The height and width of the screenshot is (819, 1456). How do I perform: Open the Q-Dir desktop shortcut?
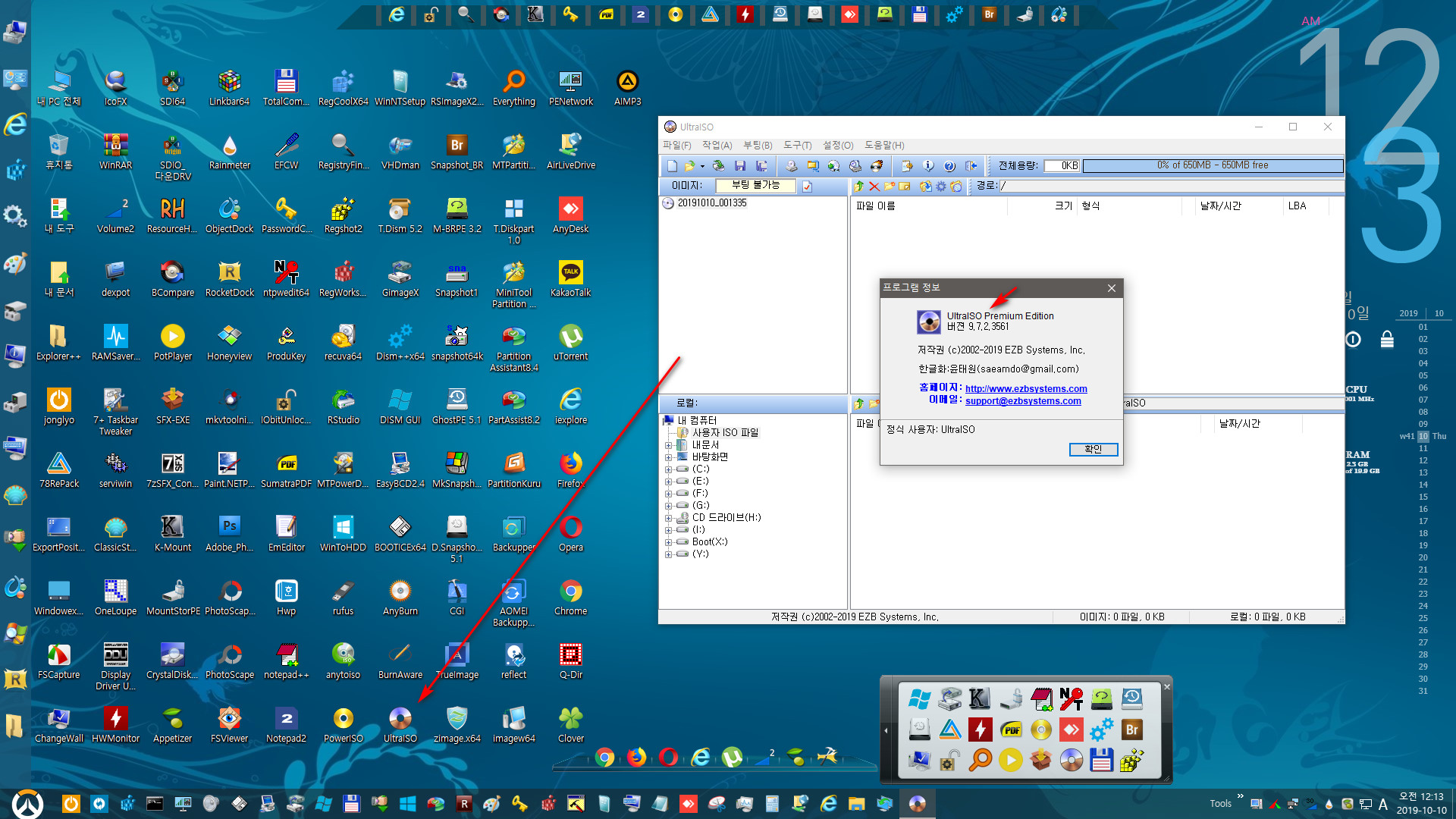(570, 661)
